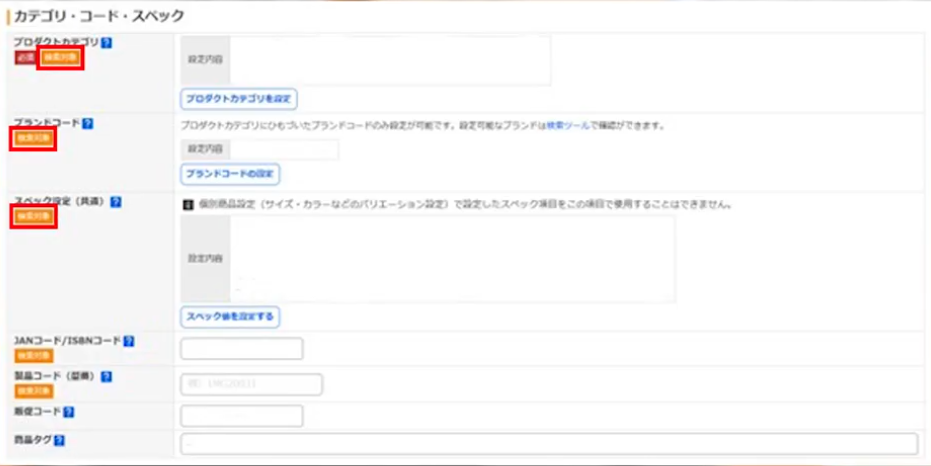Click the wide 商品タグ input field

tap(548, 444)
